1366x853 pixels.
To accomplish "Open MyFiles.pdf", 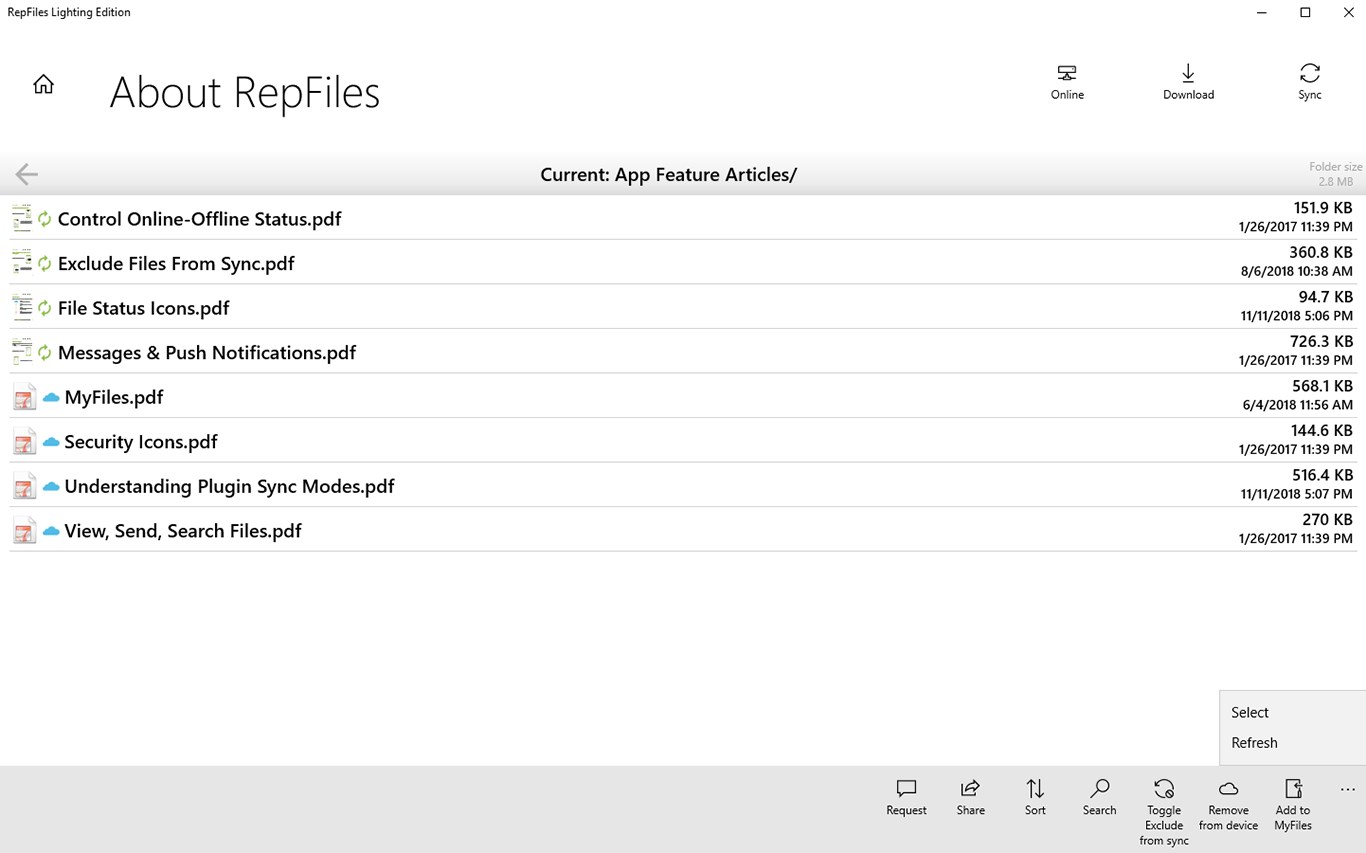I will tap(114, 397).
